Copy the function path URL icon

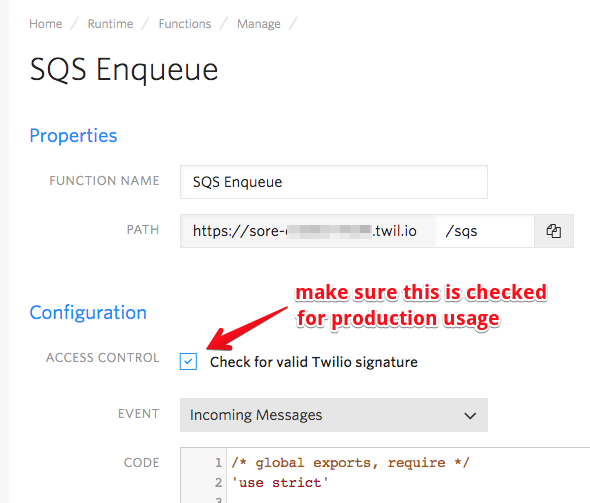click(x=554, y=231)
